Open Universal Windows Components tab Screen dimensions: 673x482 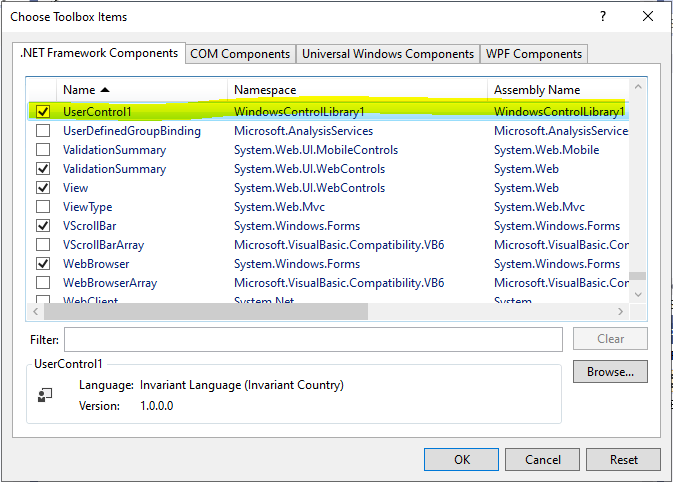point(388,54)
